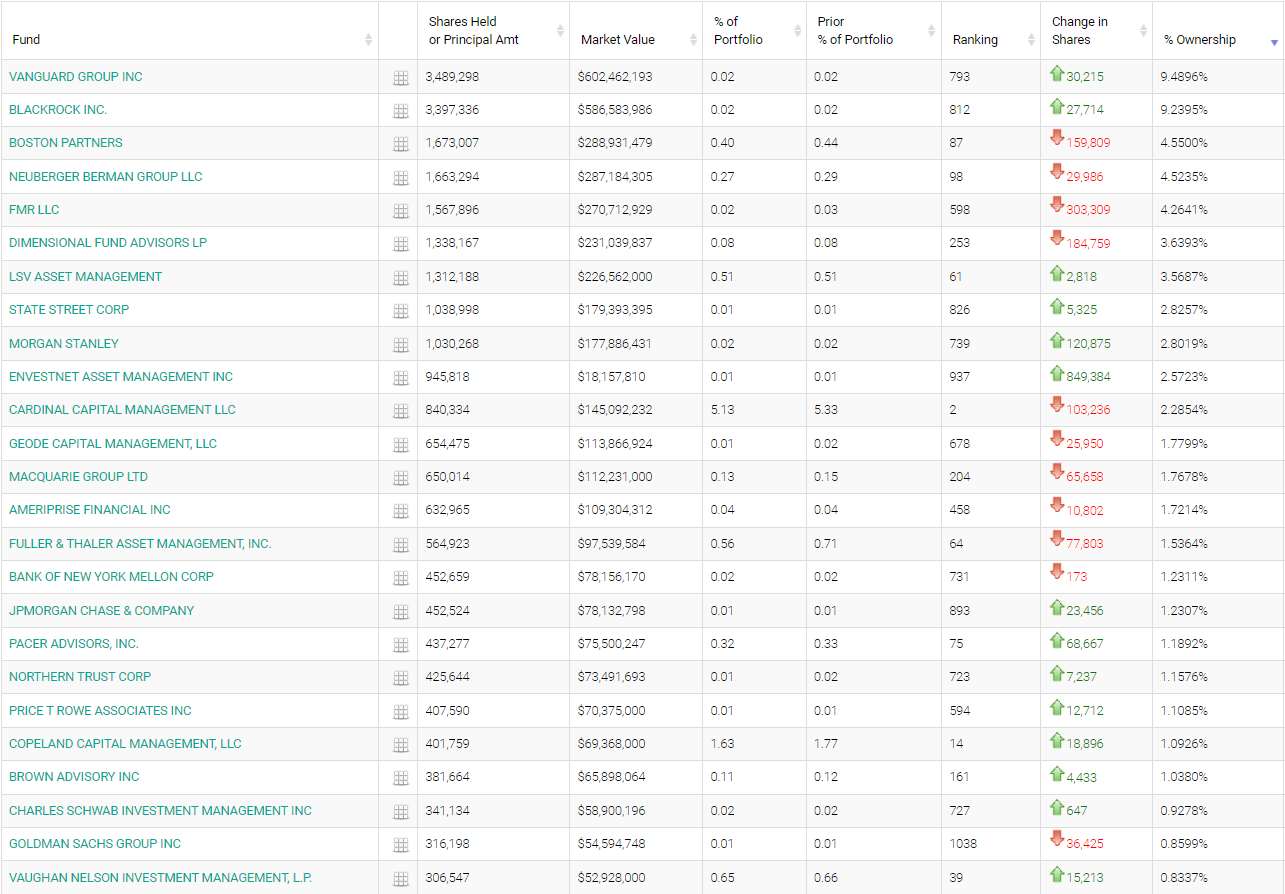Open grid icon in Cardinal Capital Management row
Viewport: 1285px width, 894px height.
(401, 411)
